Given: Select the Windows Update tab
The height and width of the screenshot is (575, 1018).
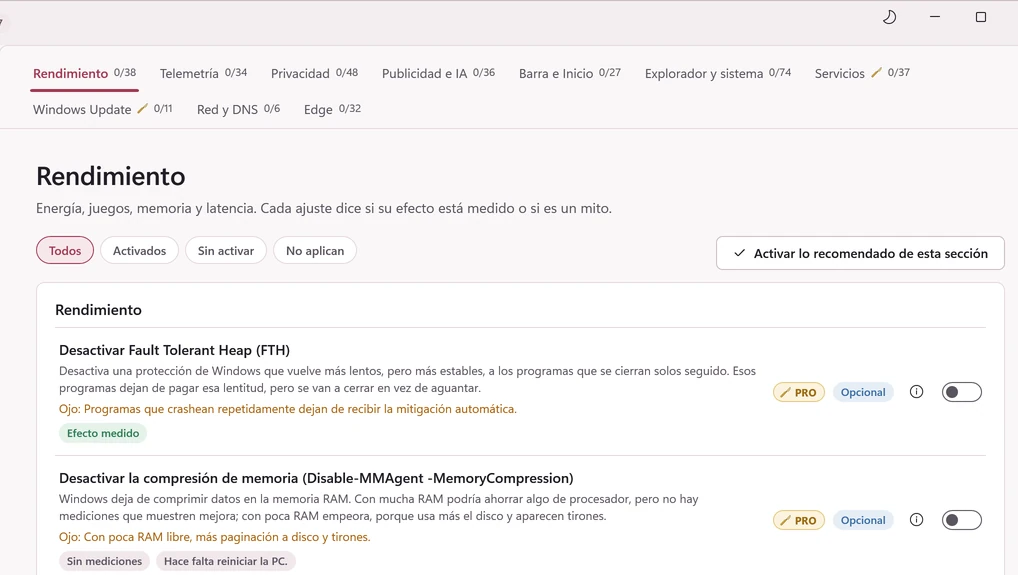Looking at the screenshot, I should tap(103, 110).
